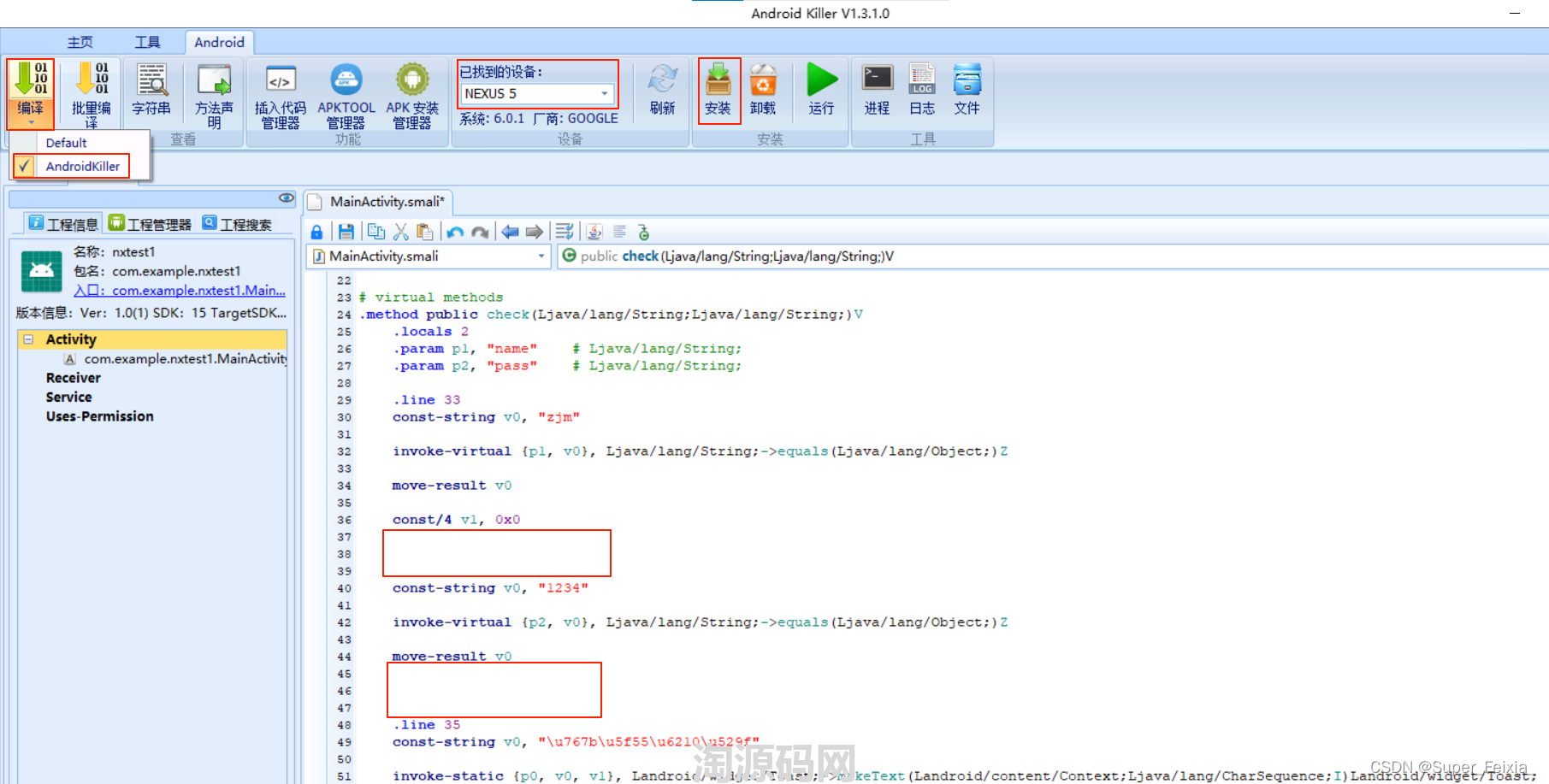Click the cut scissors icon

[x=400, y=232]
